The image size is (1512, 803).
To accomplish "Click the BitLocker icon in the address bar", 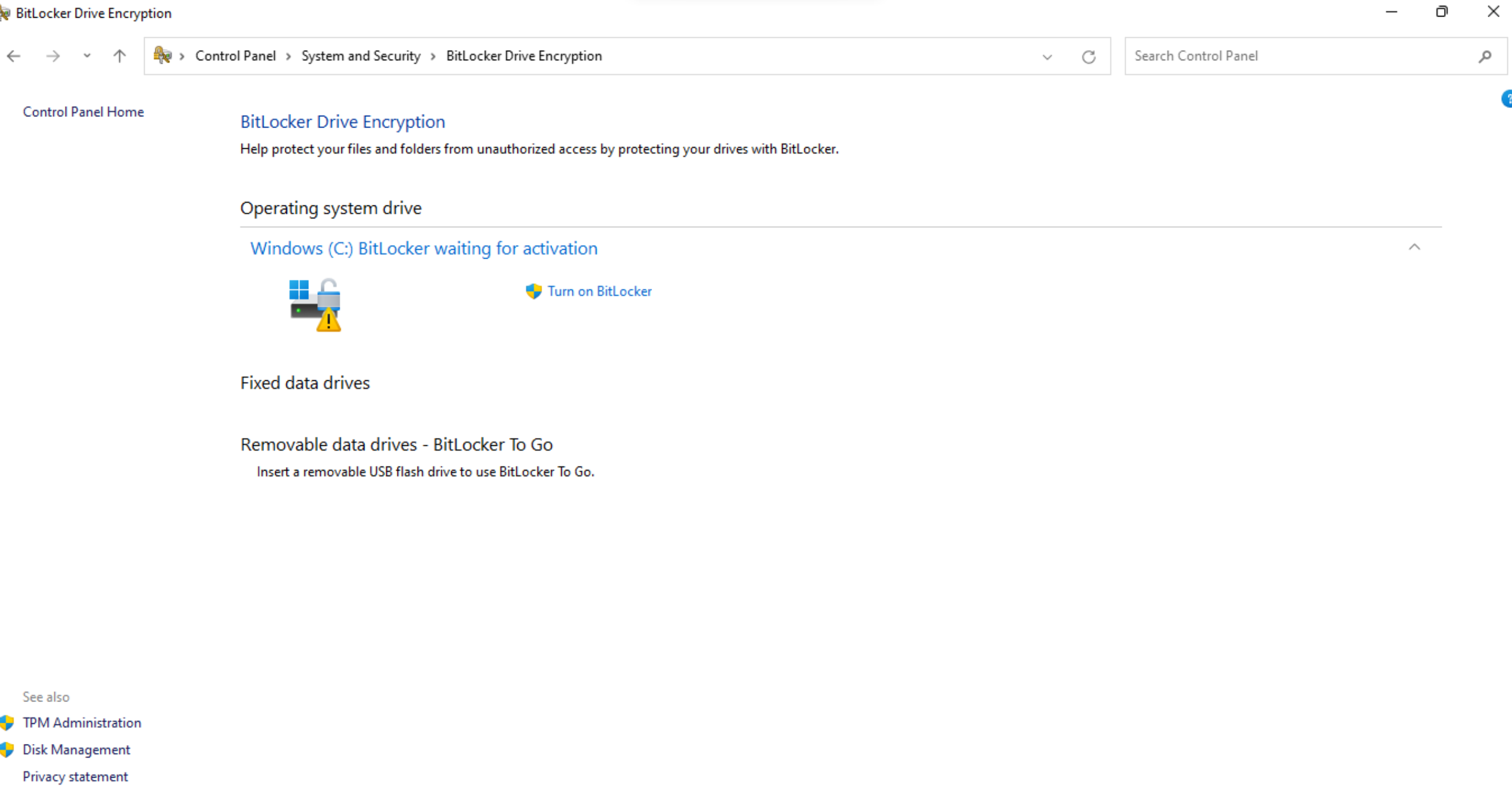I will tap(162, 55).
